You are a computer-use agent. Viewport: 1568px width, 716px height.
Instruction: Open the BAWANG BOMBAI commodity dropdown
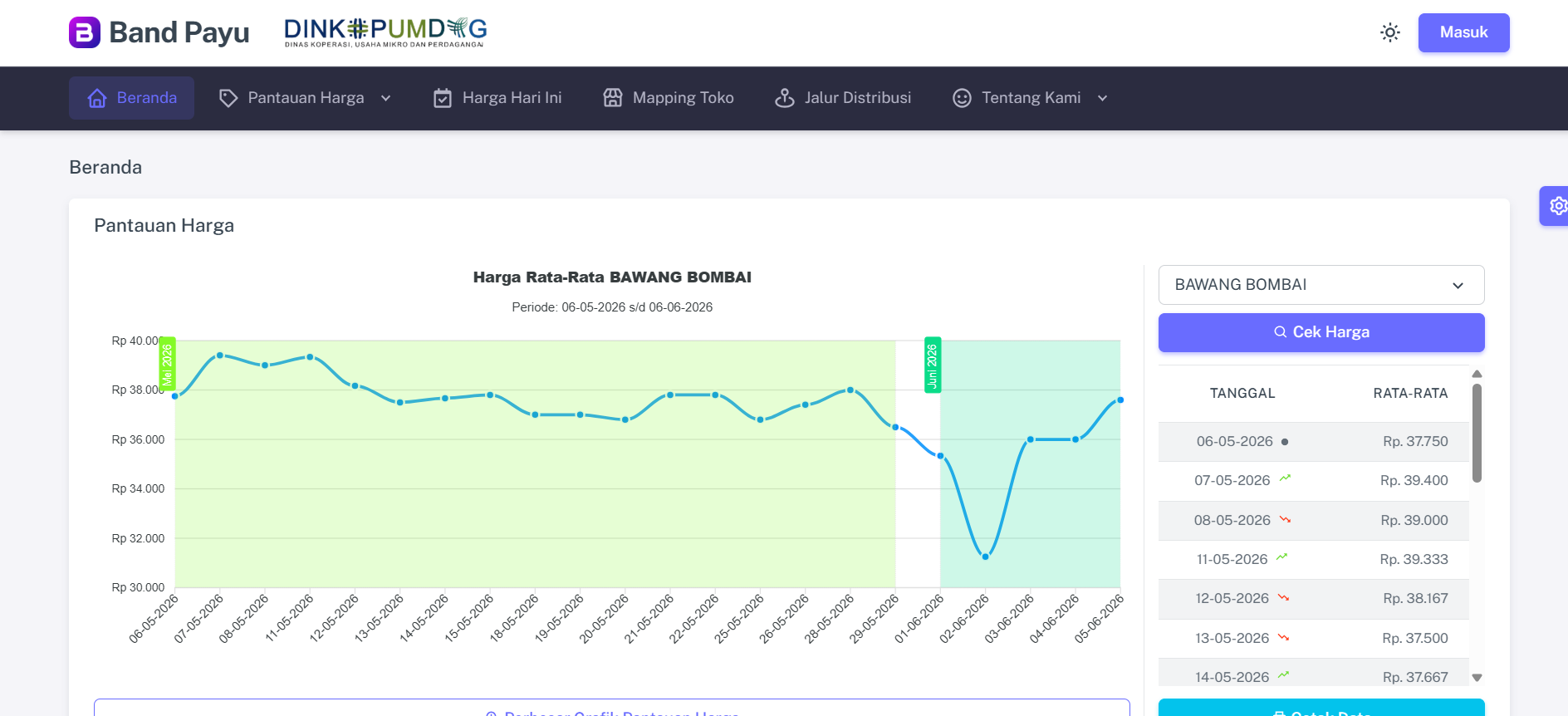click(x=1321, y=285)
